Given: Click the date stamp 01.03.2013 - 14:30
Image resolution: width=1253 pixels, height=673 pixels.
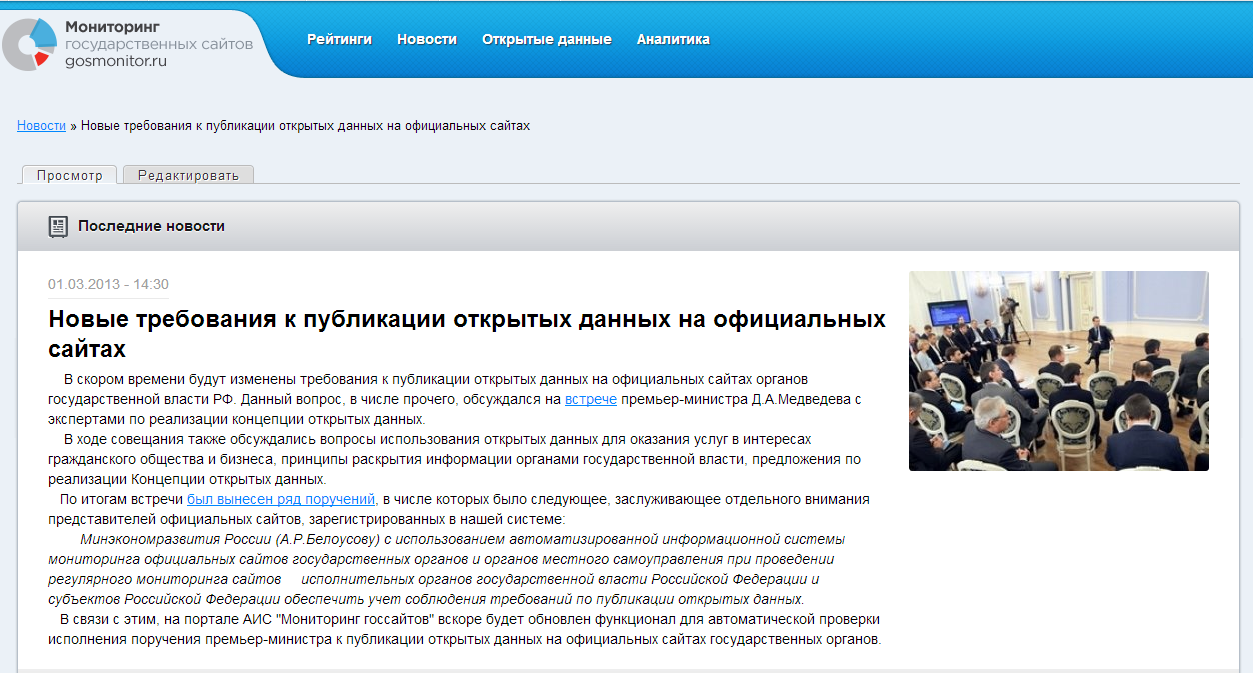Looking at the screenshot, I should (x=108, y=285).
